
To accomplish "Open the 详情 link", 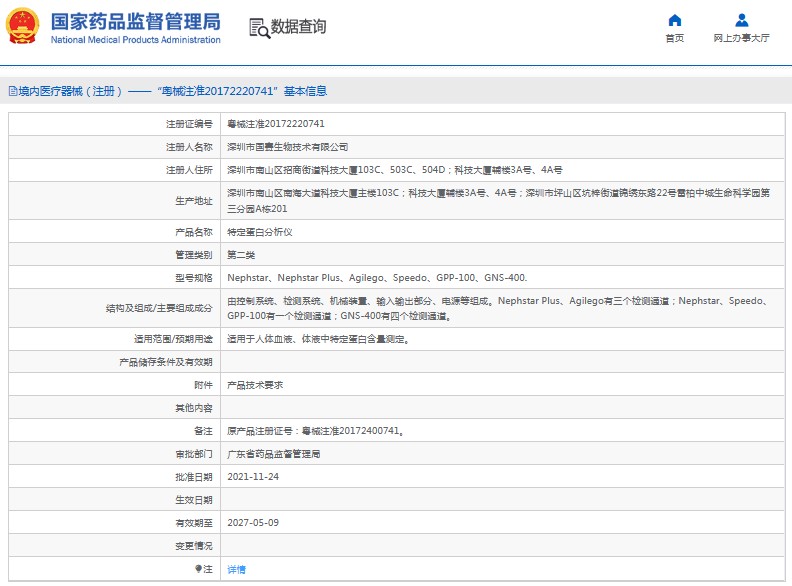I will click(236, 569).
